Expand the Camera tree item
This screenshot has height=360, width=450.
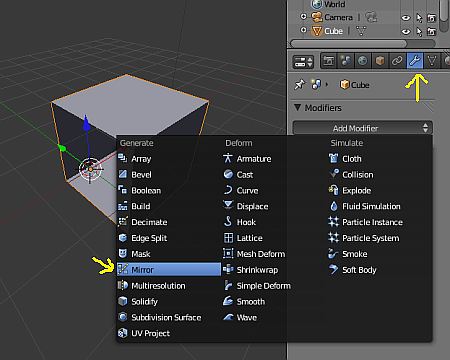(x=303, y=17)
